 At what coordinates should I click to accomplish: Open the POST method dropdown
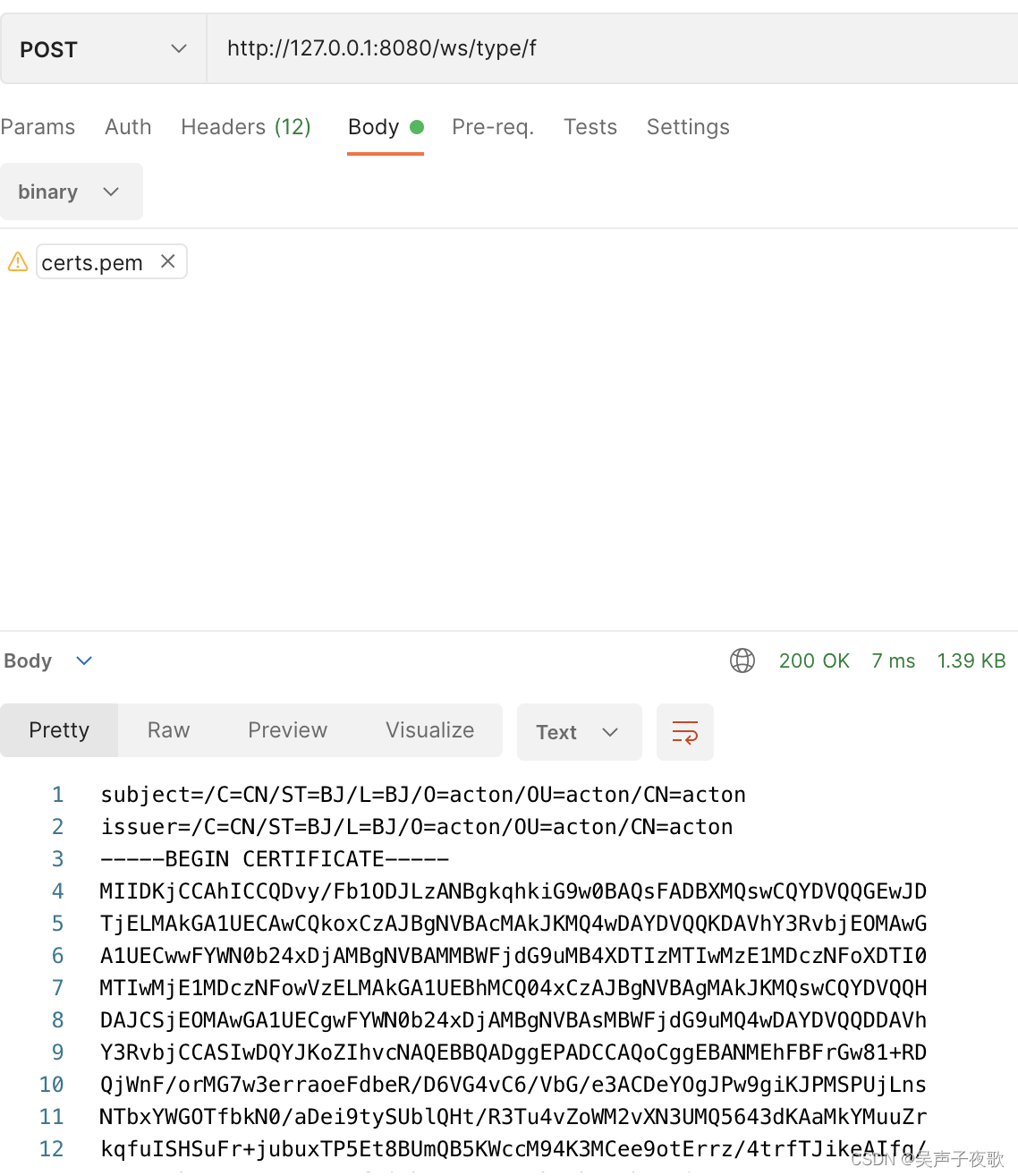[103, 49]
